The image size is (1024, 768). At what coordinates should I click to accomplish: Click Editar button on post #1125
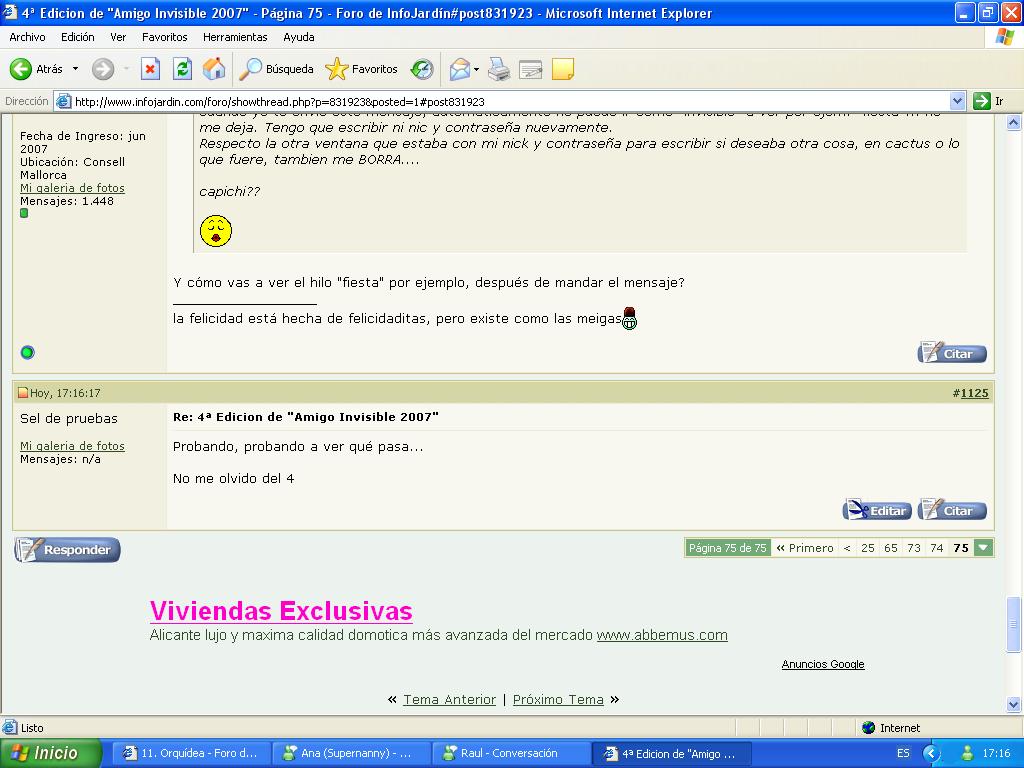tap(877, 510)
